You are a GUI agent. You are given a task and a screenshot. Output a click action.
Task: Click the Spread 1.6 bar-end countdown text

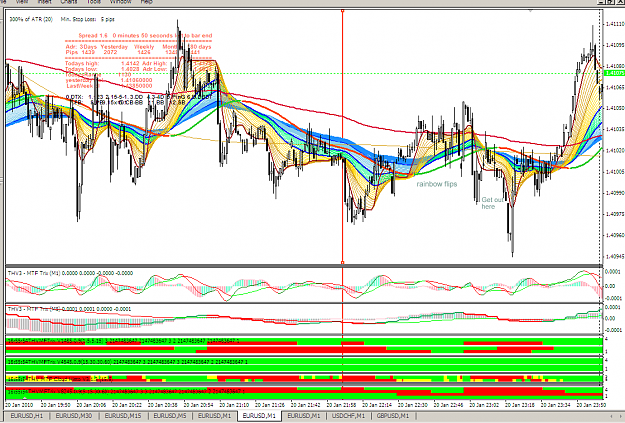pos(145,35)
